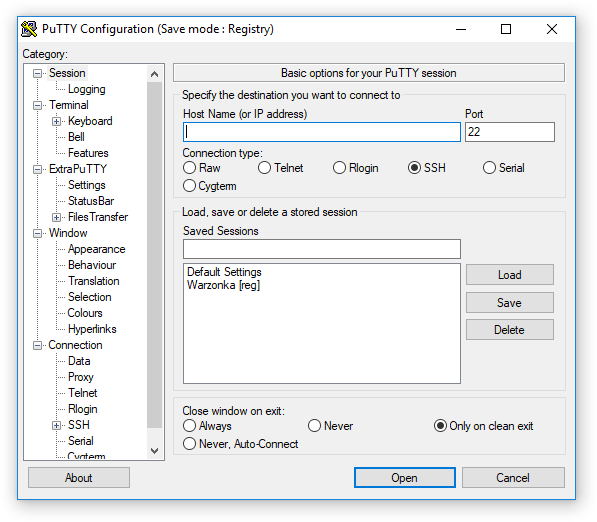Click the category list scroll down arrow
This screenshot has height=522, width=597.
154,451
